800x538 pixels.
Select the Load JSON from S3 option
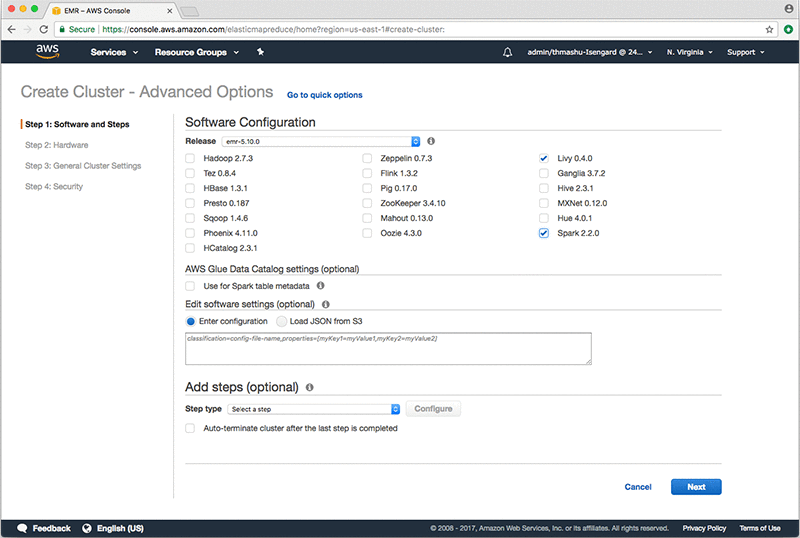click(281, 321)
